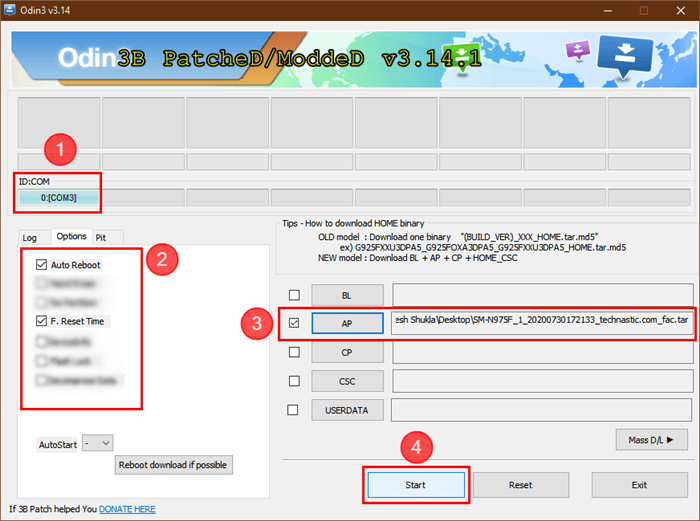This screenshot has width=700, height=521.
Task: Switch to the Log tab
Action: tap(29, 238)
